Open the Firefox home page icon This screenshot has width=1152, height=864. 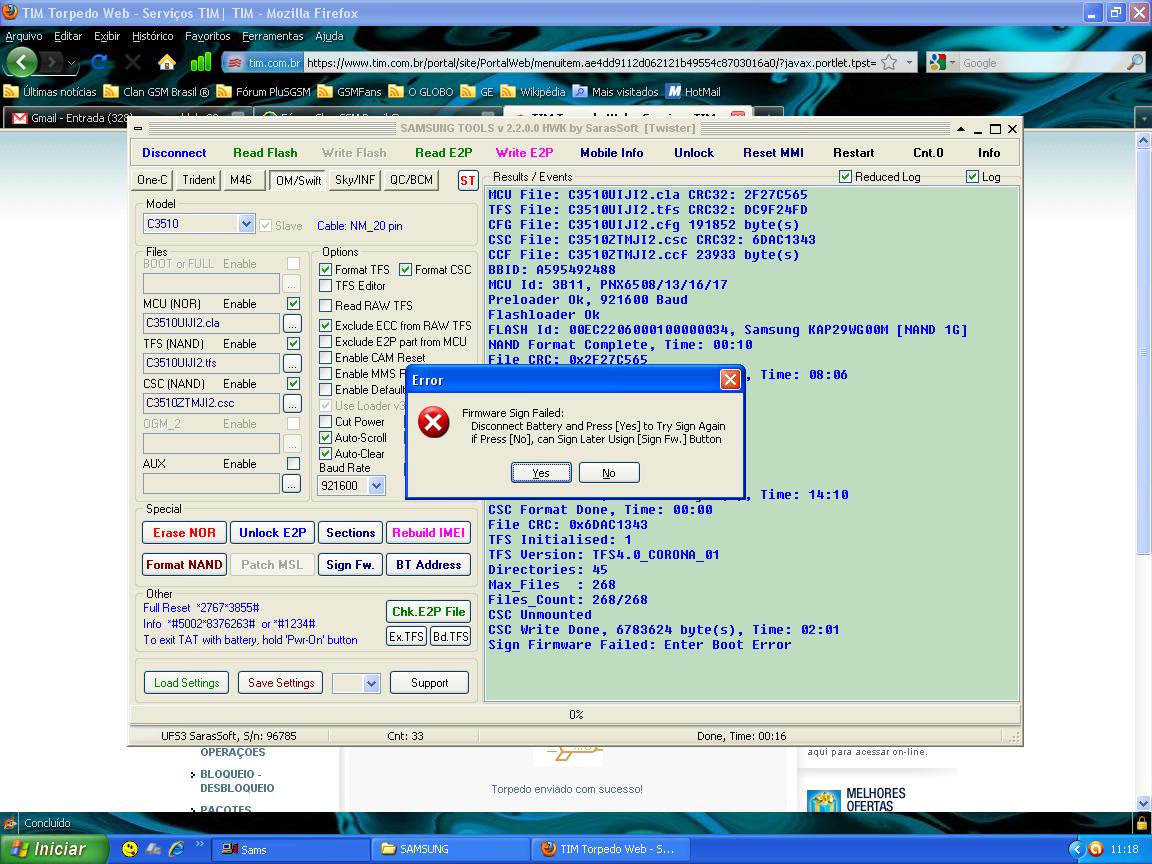(x=167, y=62)
